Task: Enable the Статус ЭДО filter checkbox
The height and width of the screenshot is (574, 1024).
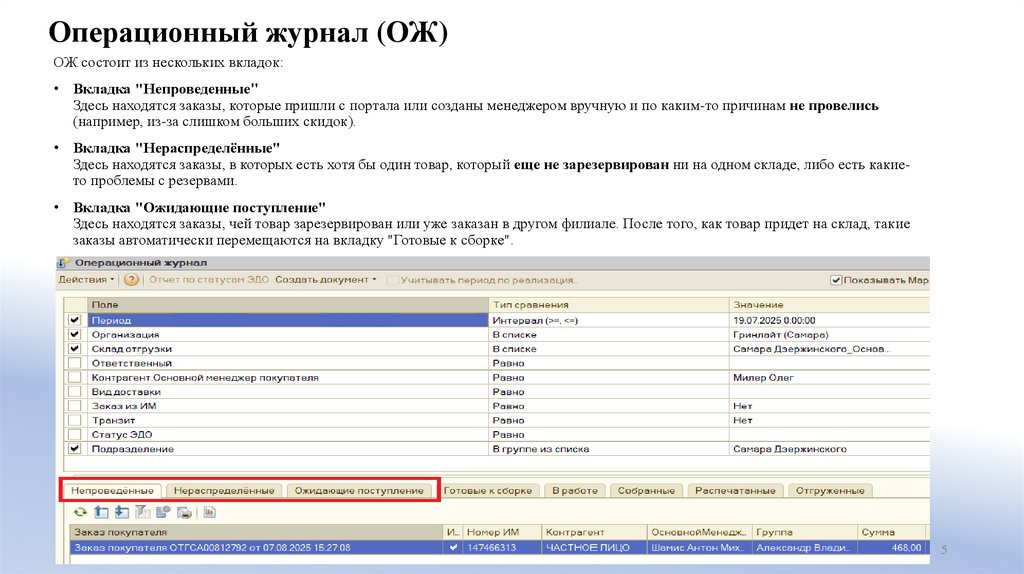Action: point(74,434)
